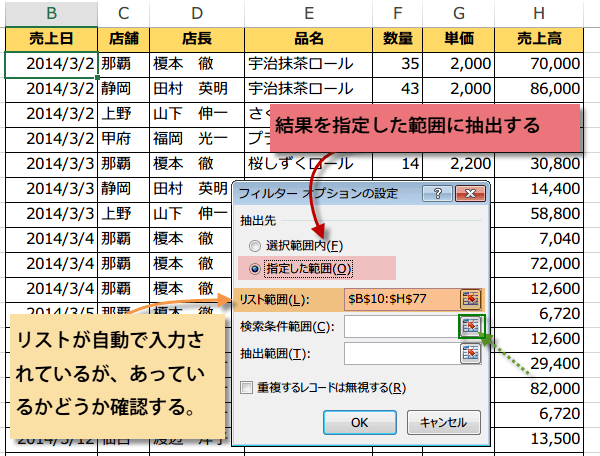Select column F header
The width and height of the screenshot is (600, 456).
(398, 13)
